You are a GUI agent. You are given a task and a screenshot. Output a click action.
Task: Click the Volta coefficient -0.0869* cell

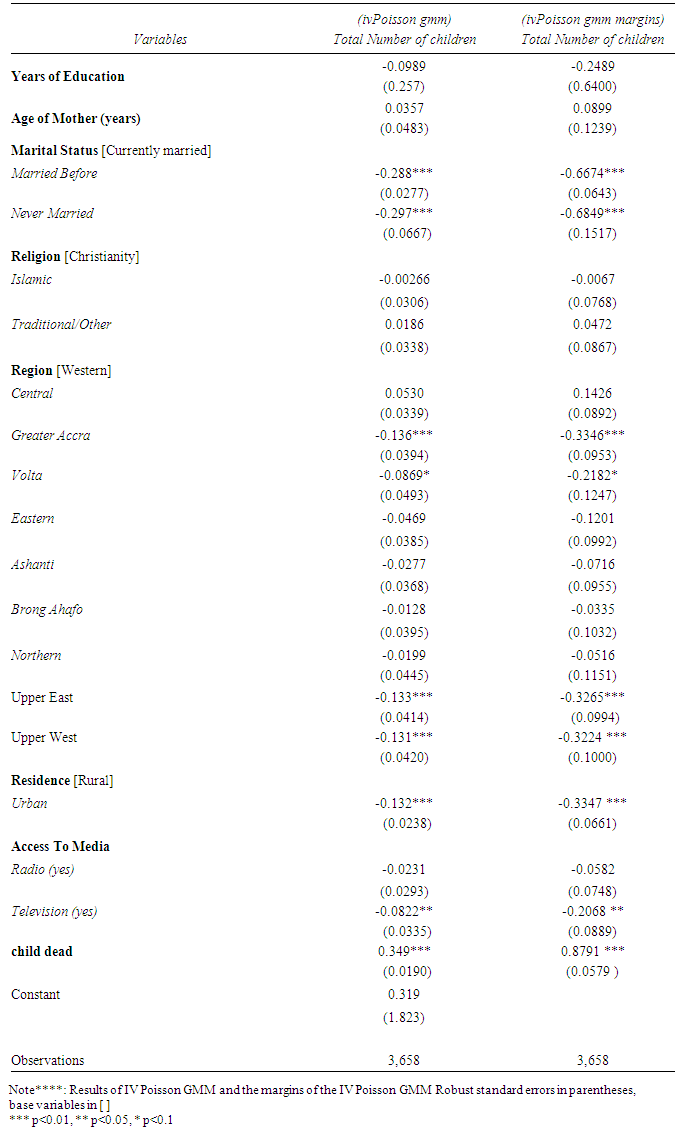[404, 475]
